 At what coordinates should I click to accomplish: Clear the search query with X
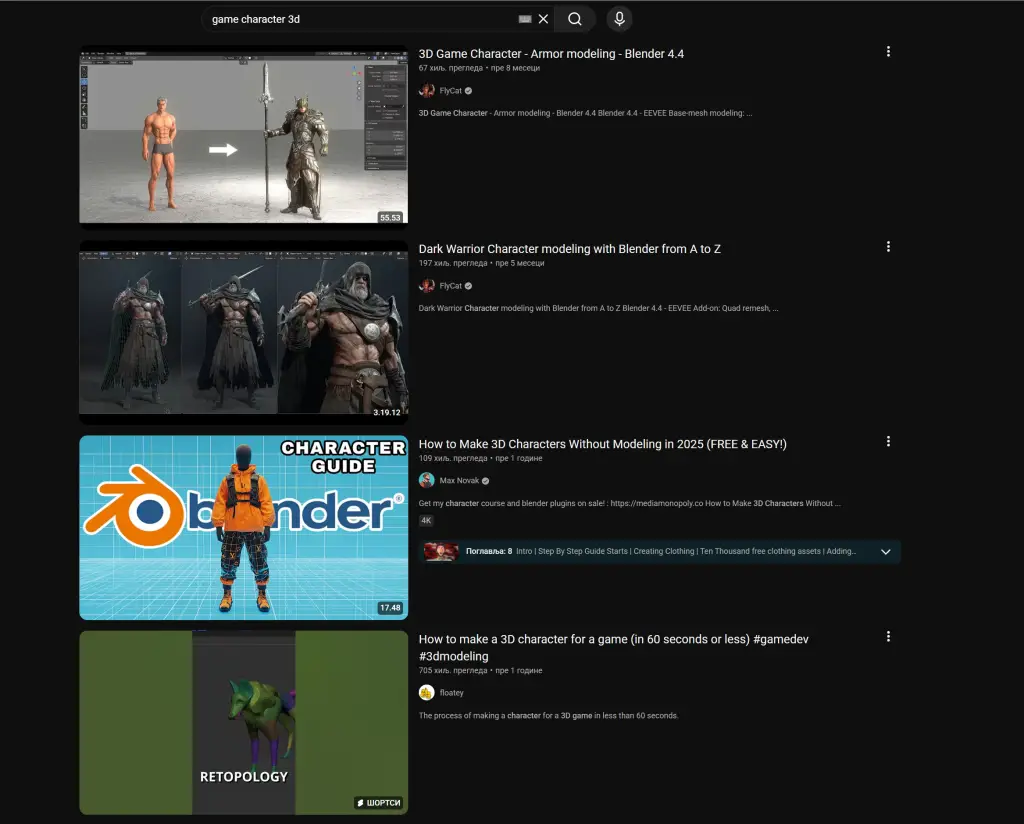click(x=543, y=19)
